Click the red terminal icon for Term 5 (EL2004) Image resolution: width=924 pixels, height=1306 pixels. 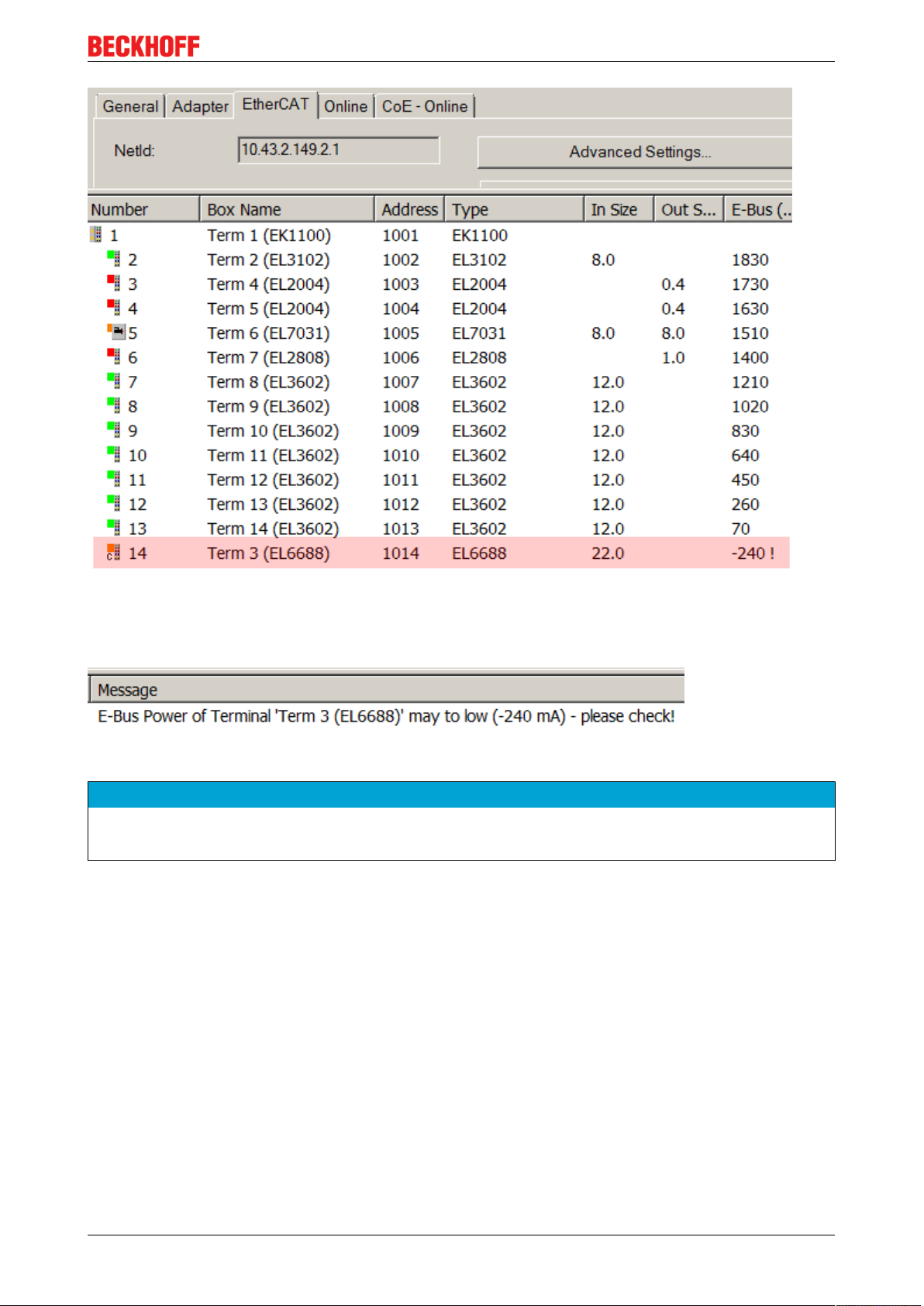coord(114,308)
